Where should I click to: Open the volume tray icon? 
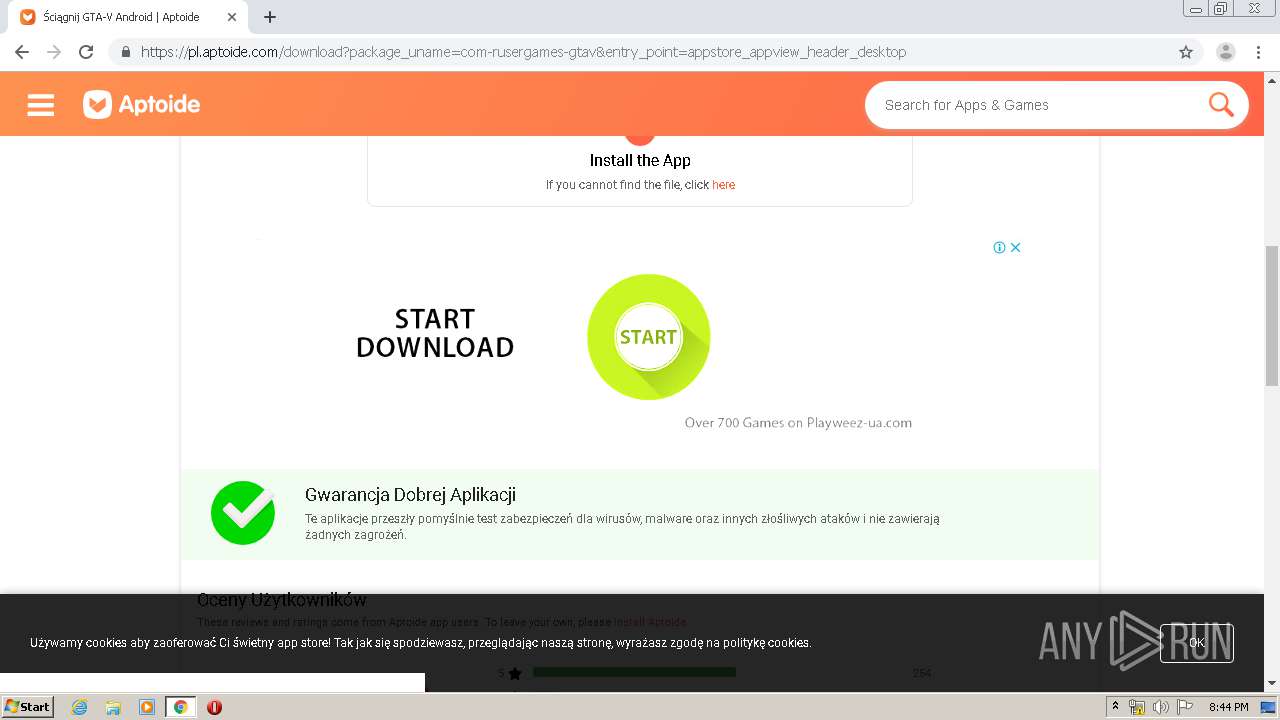tap(1161, 707)
